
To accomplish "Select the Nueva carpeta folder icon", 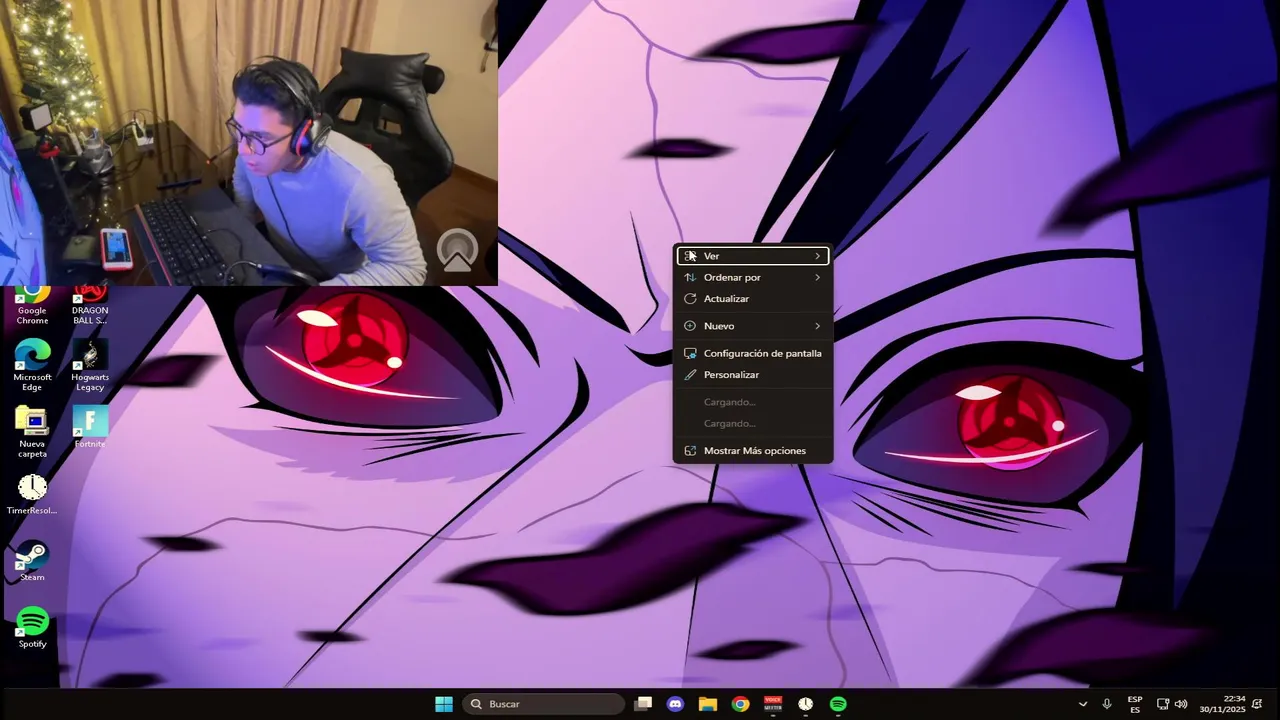I will pyautogui.click(x=32, y=432).
